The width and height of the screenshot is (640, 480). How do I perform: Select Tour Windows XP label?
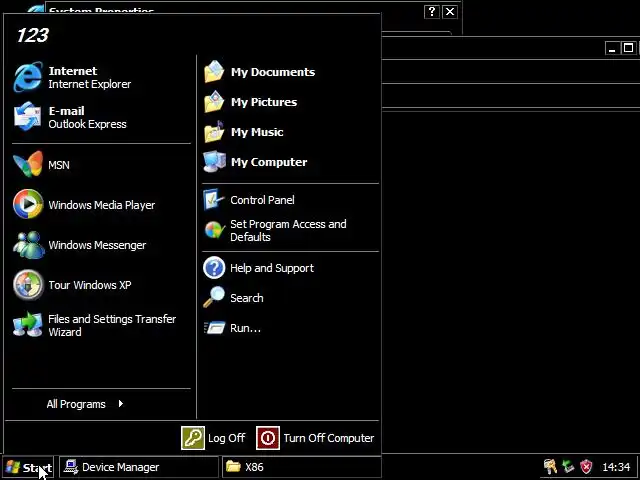[90, 285]
